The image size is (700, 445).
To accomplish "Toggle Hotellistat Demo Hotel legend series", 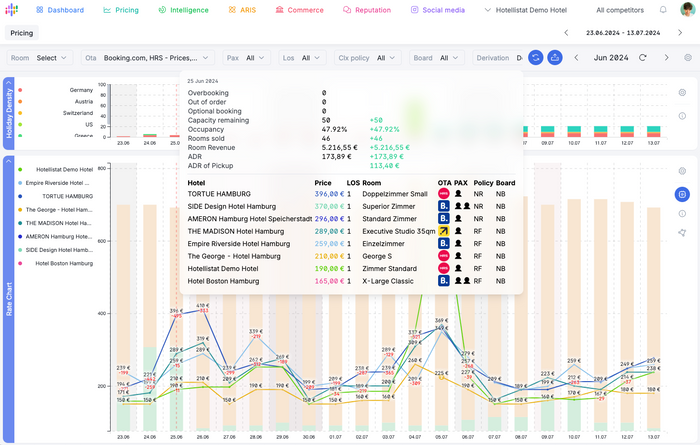I will (x=56, y=170).
